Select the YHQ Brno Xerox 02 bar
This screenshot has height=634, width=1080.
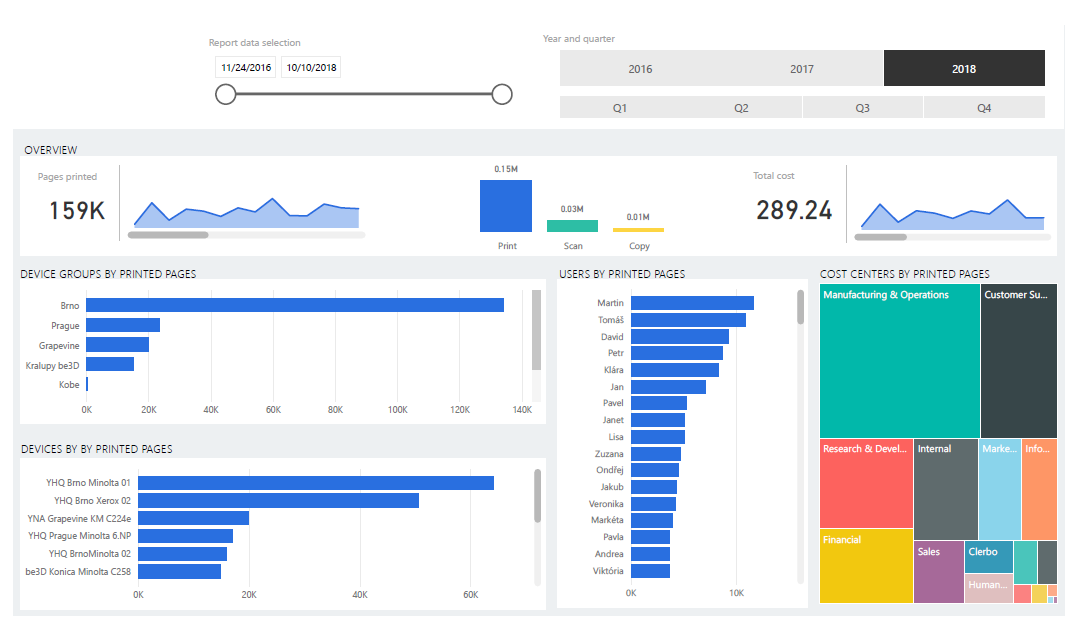[278, 500]
